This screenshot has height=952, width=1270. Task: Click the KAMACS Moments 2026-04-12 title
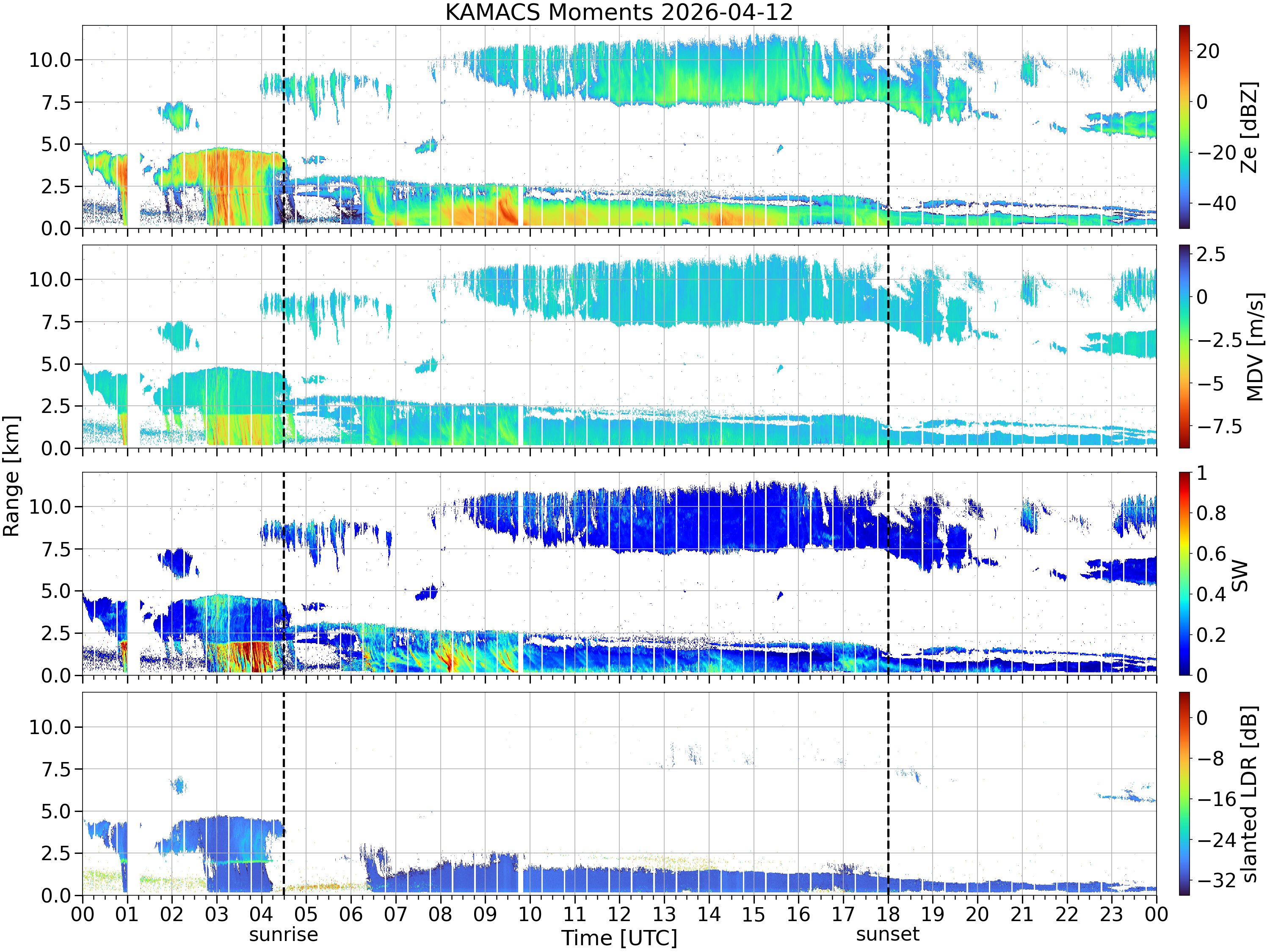pyautogui.click(x=619, y=12)
